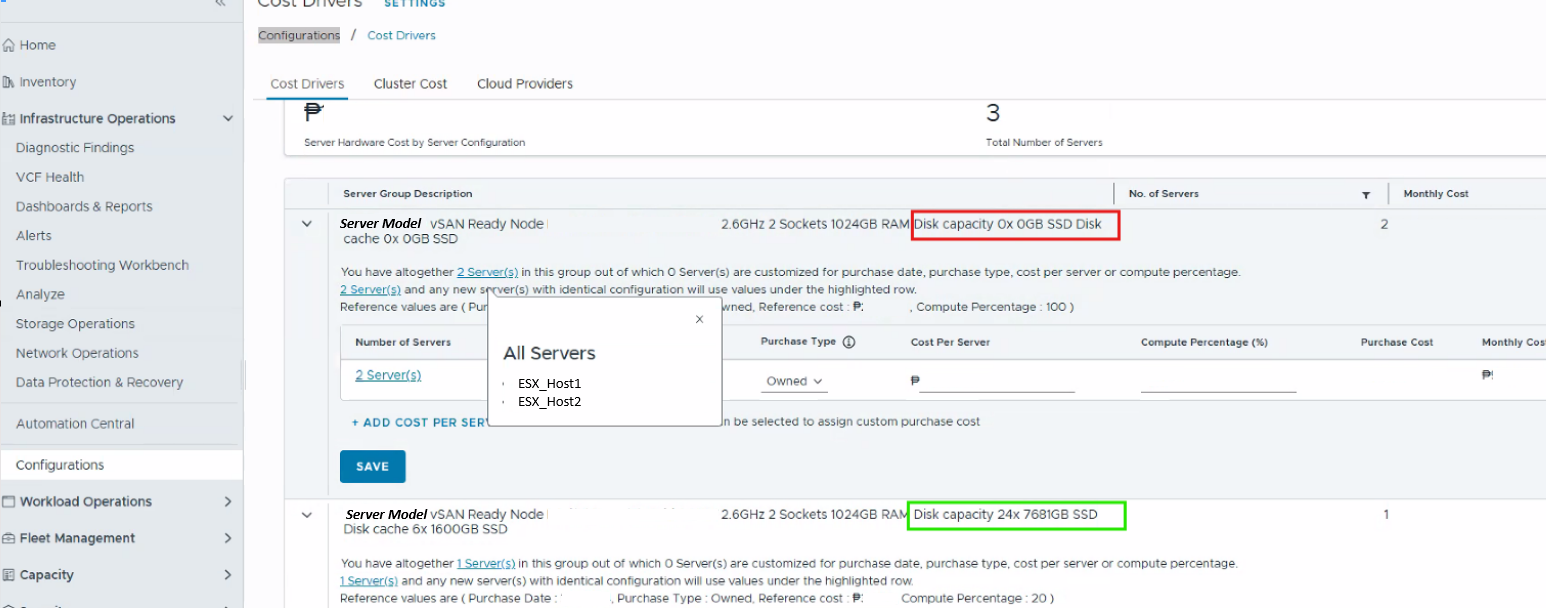Open the Inventory icon in sidebar

(9, 82)
